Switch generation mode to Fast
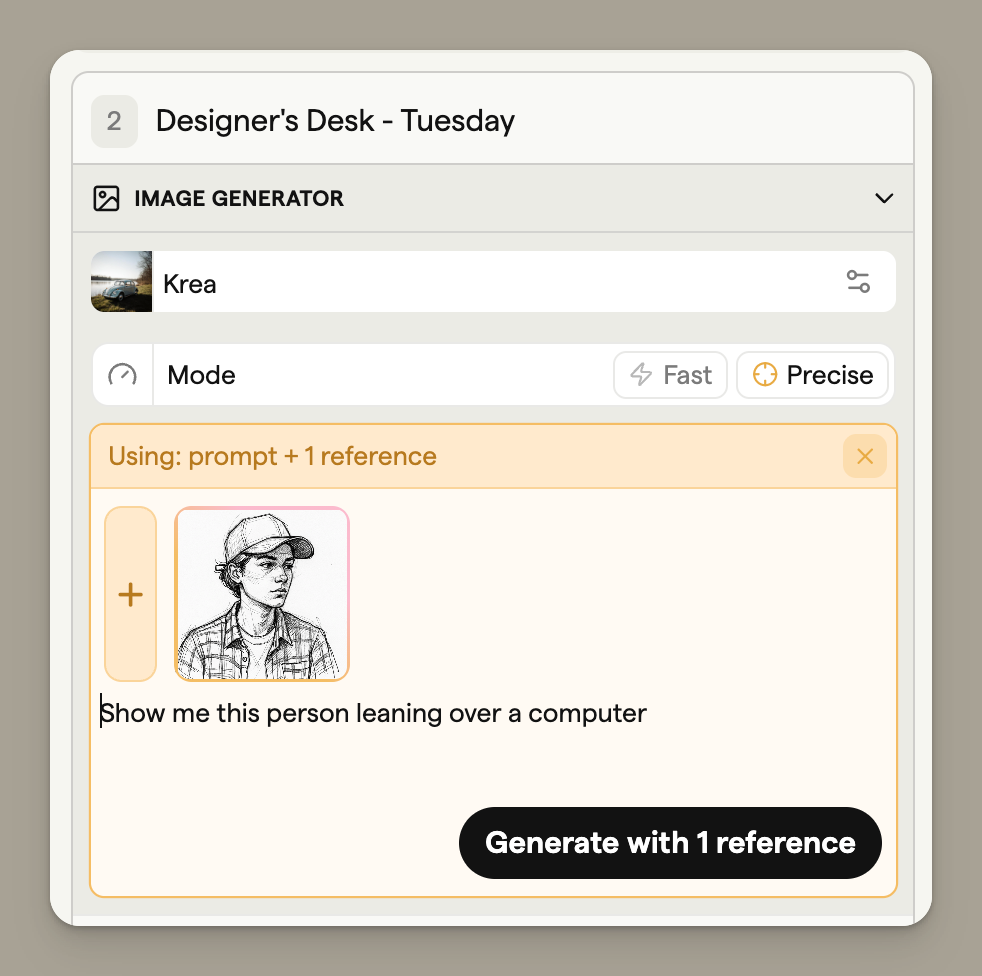Screen dimensions: 982x976 click(x=671, y=375)
